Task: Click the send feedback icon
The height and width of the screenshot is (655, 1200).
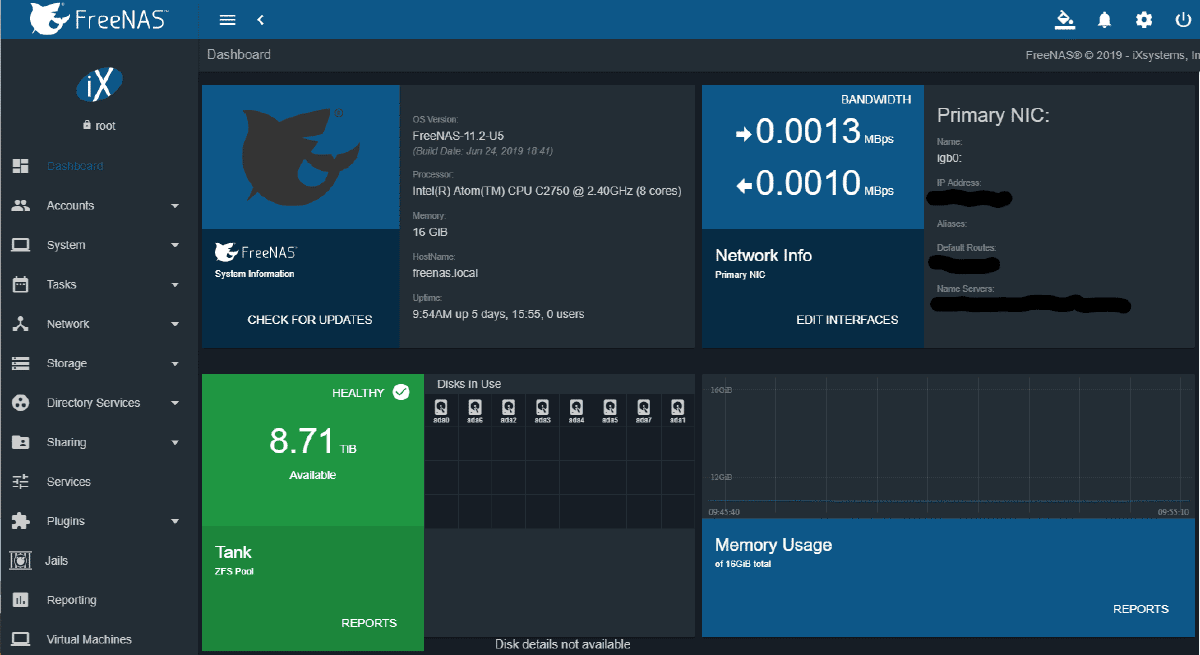Action: (1065, 19)
